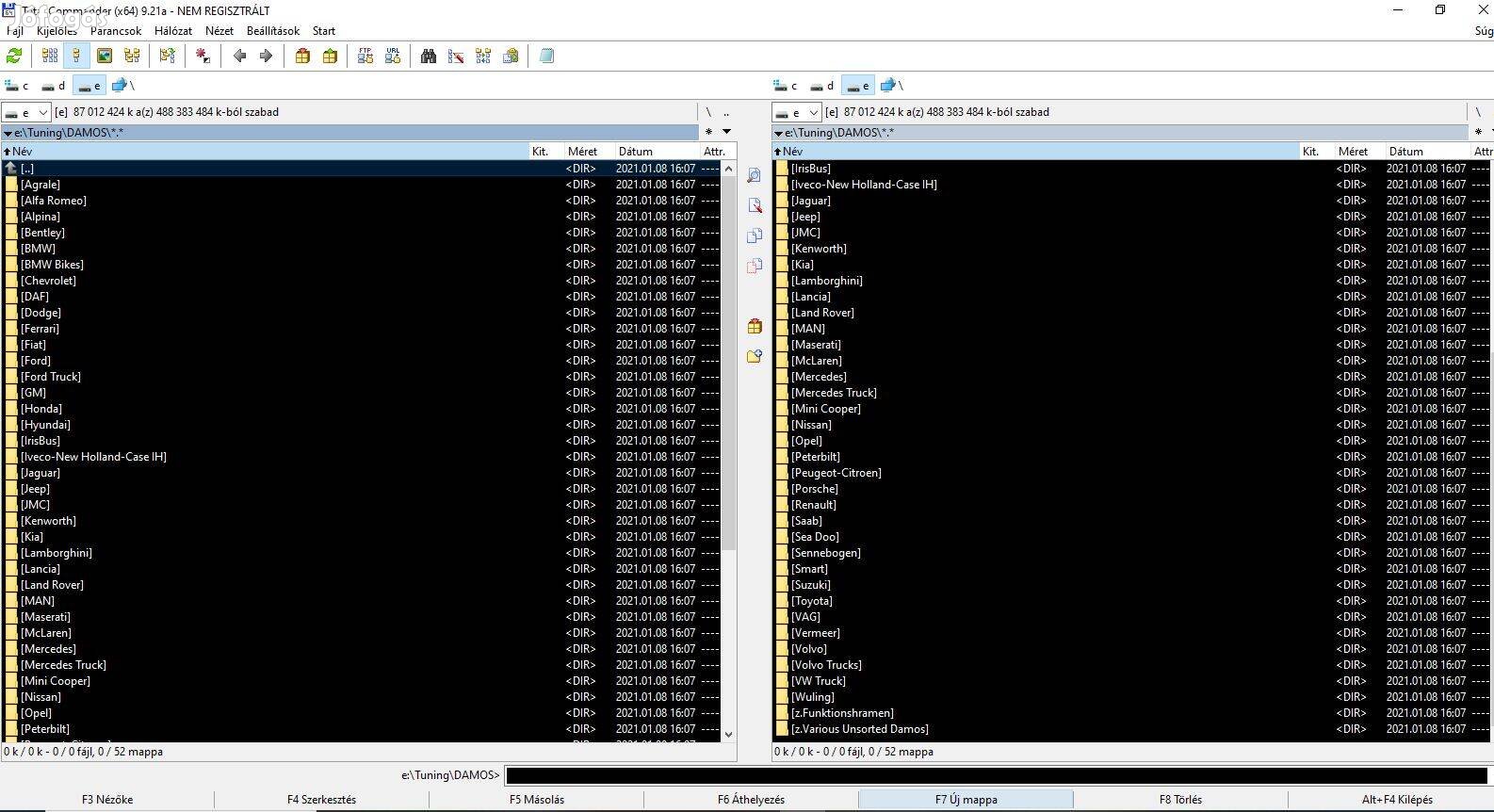The image size is (1494, 812).
Task: Expand right panel path history arrow
Action: pyautogui.click(x=778, y=133)
